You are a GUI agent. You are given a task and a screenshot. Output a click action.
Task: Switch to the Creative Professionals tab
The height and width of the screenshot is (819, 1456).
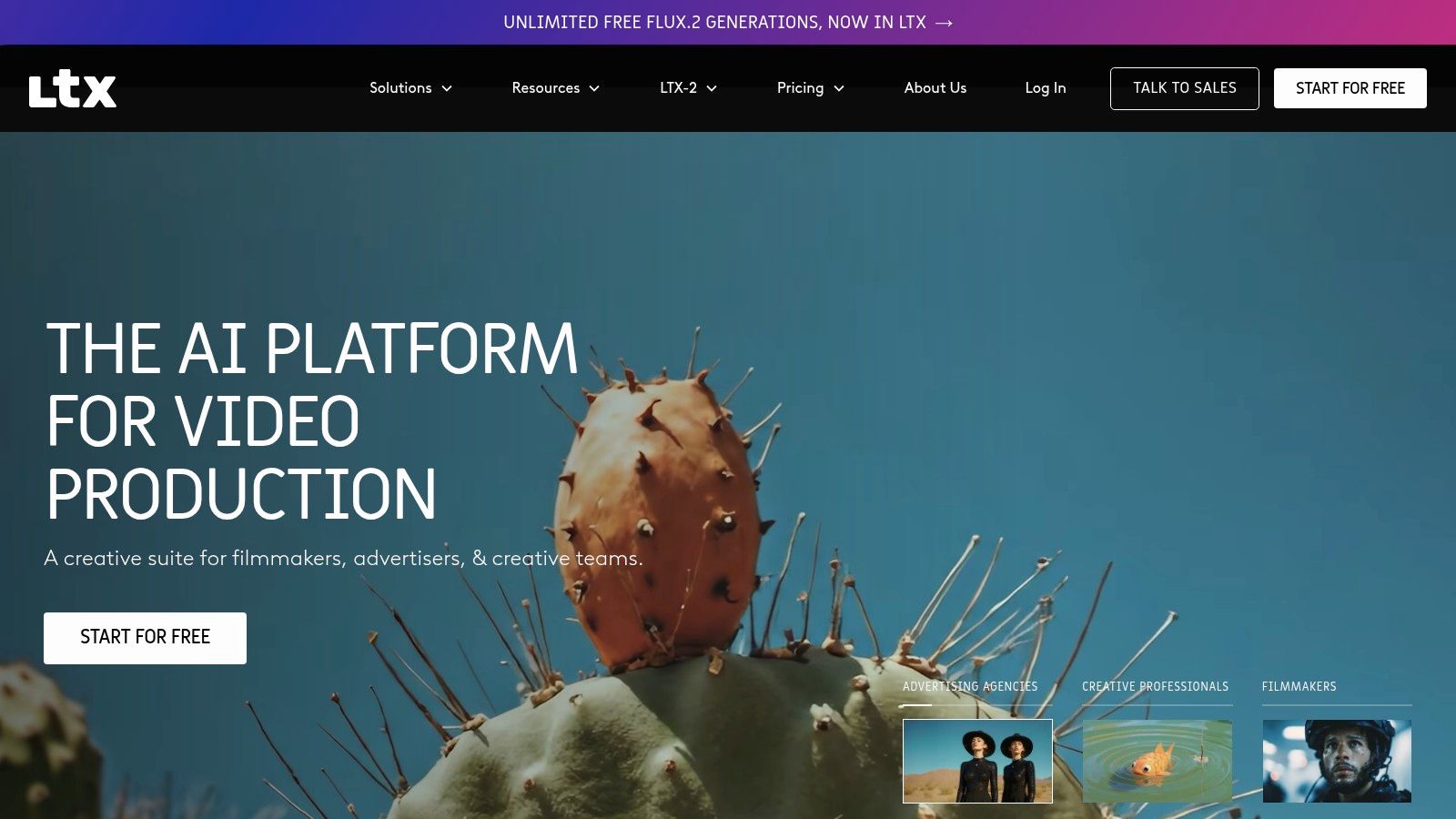[1155, 687]
